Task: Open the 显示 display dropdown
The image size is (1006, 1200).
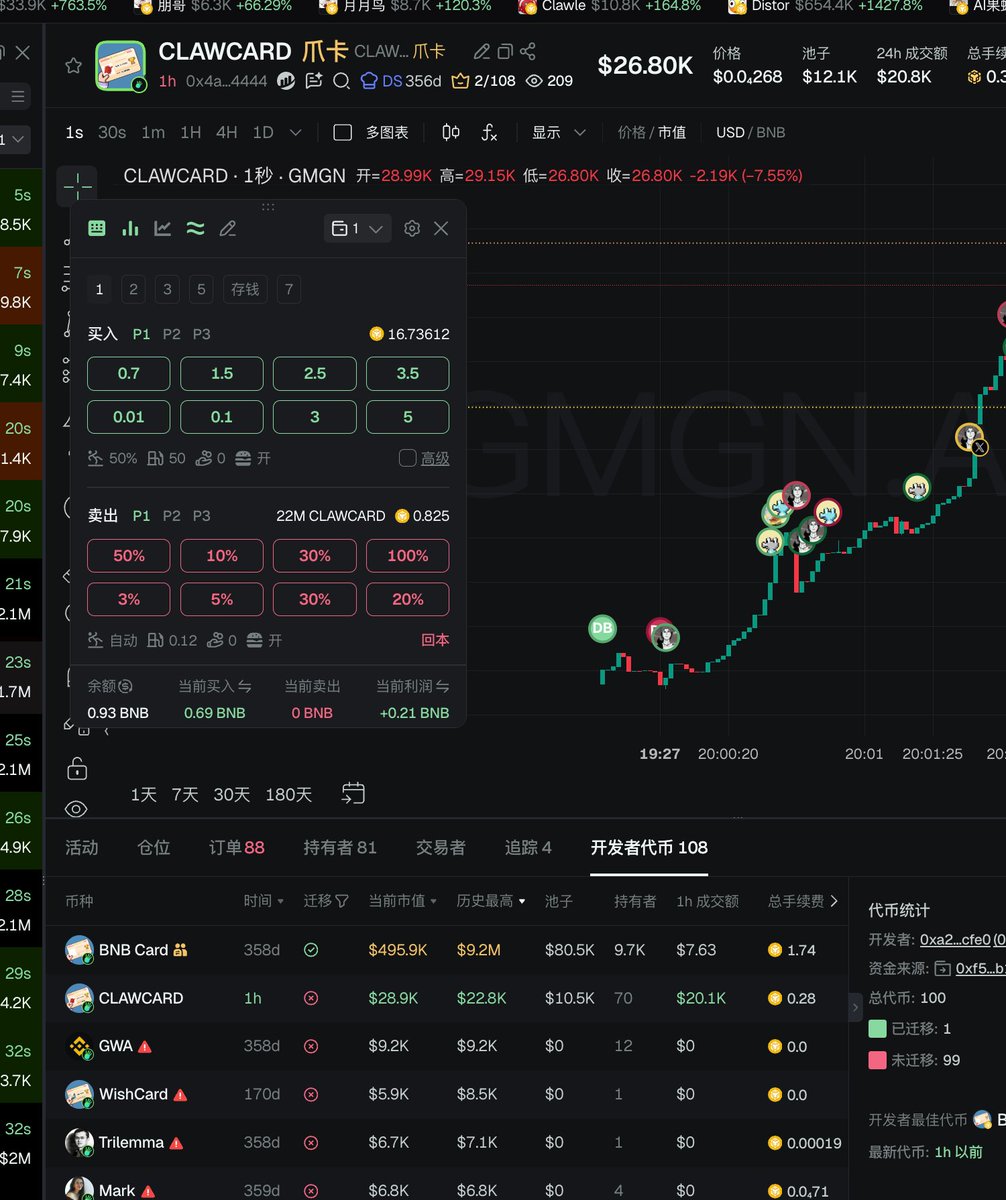Action: pyautogui.click(x=559, y=132)
